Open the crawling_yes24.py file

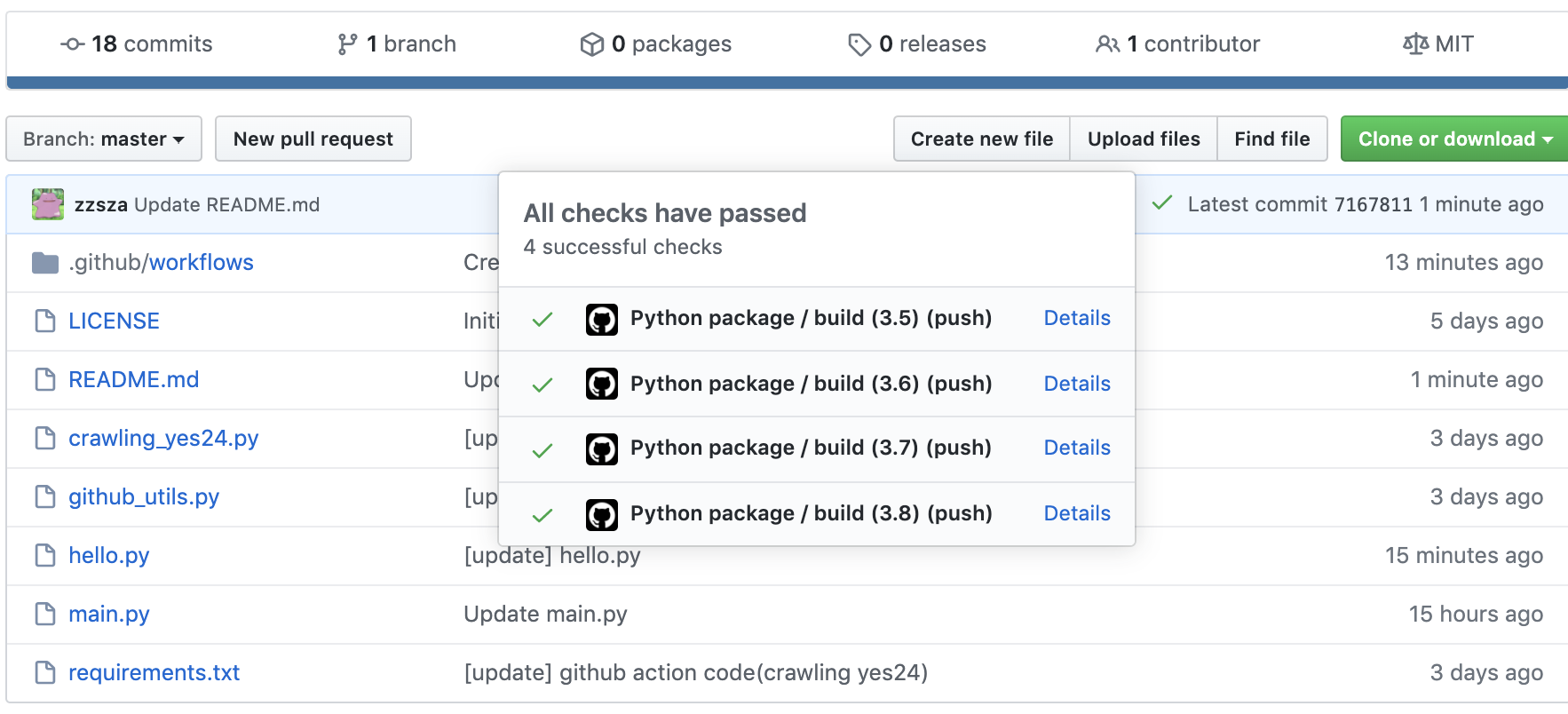point(163,439)
